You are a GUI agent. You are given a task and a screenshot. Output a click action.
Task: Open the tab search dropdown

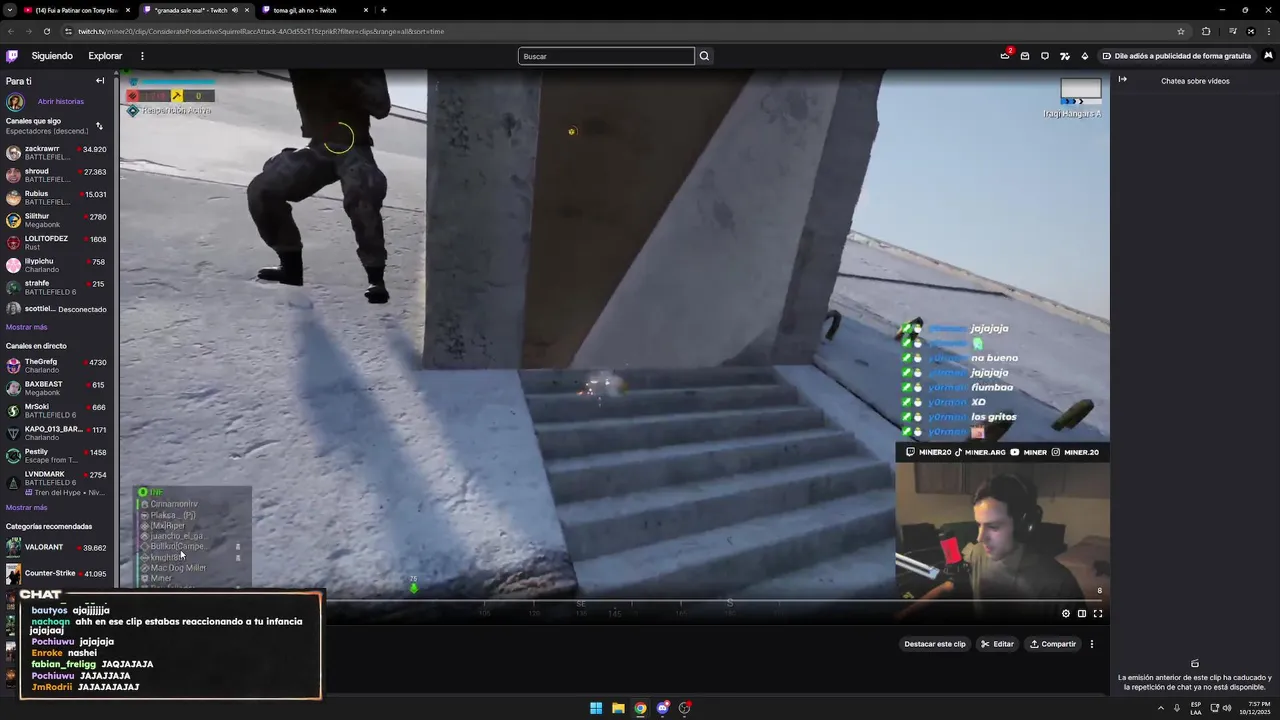[8, 10]
